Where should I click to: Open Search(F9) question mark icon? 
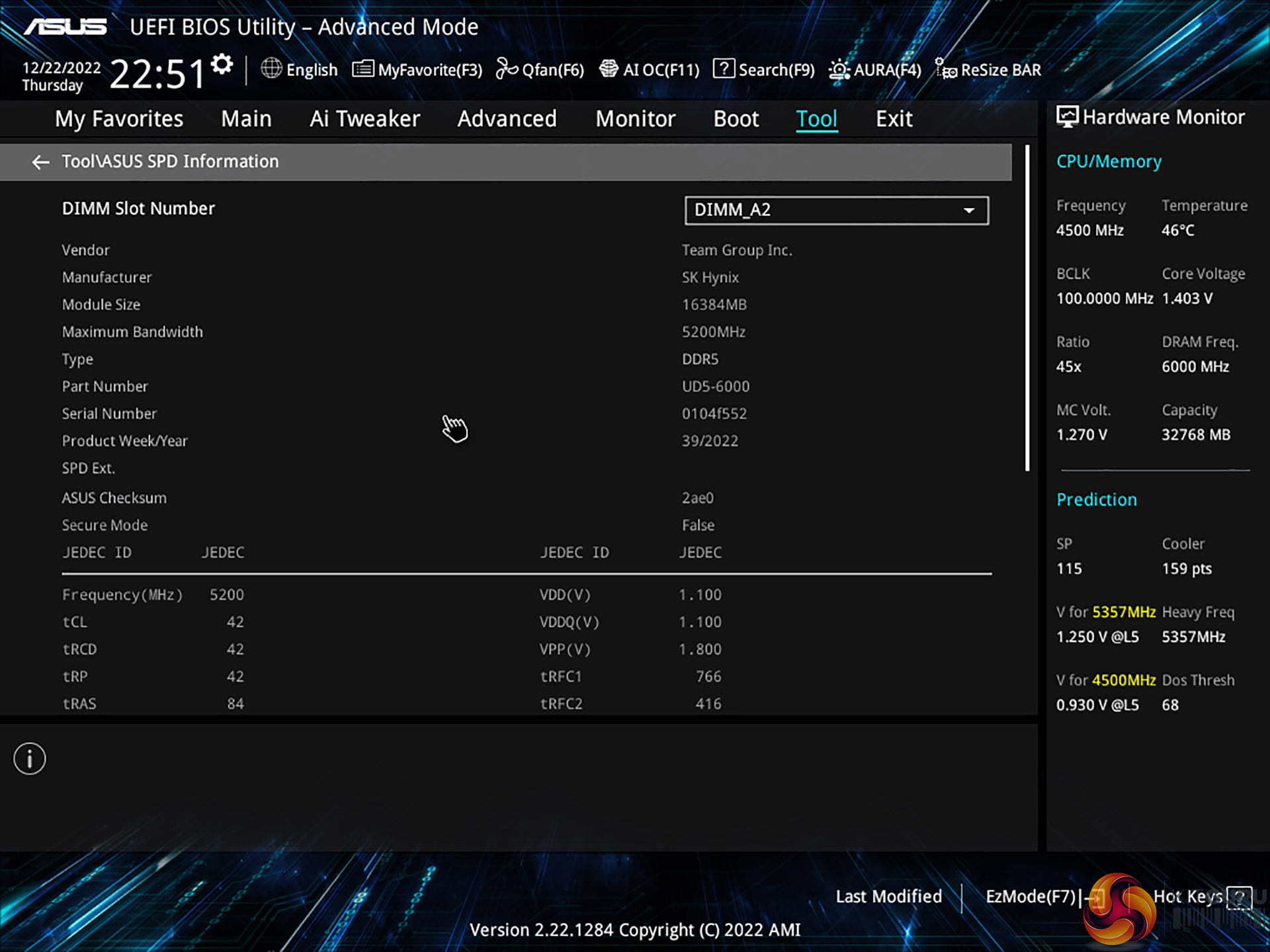click(724, 69)
